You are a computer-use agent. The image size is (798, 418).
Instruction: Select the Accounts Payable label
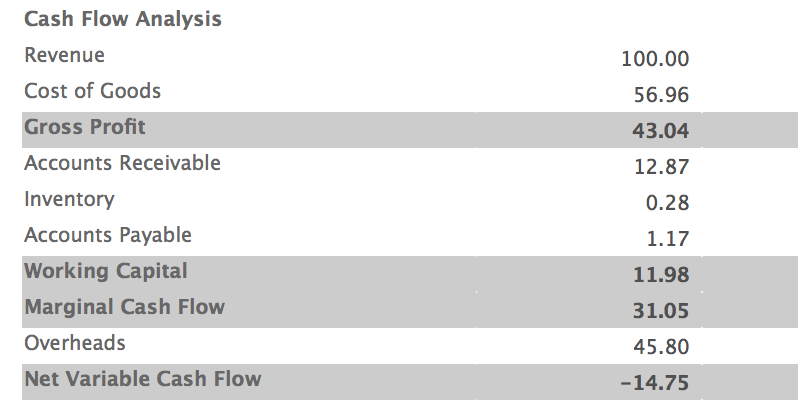pos(108,235)
